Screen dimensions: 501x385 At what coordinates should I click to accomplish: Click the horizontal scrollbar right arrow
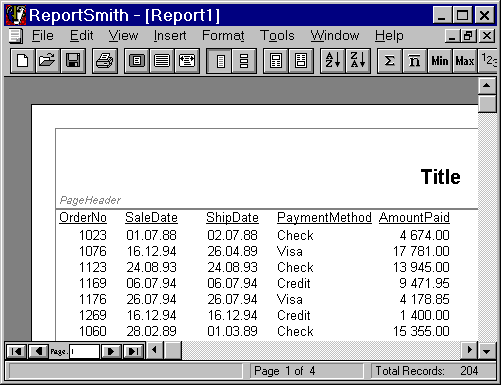click(x=470, y=350)
